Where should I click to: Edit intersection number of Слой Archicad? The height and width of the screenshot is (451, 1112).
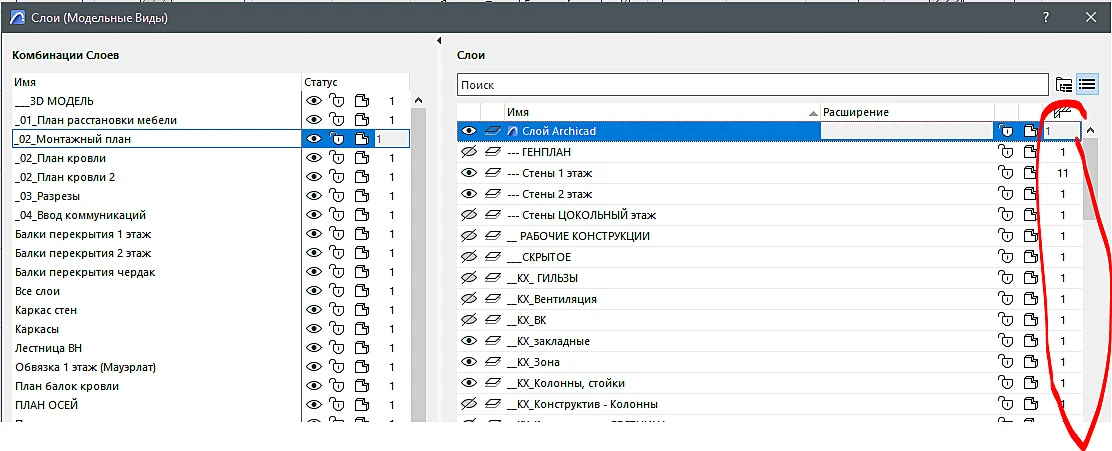(1062, 131)
